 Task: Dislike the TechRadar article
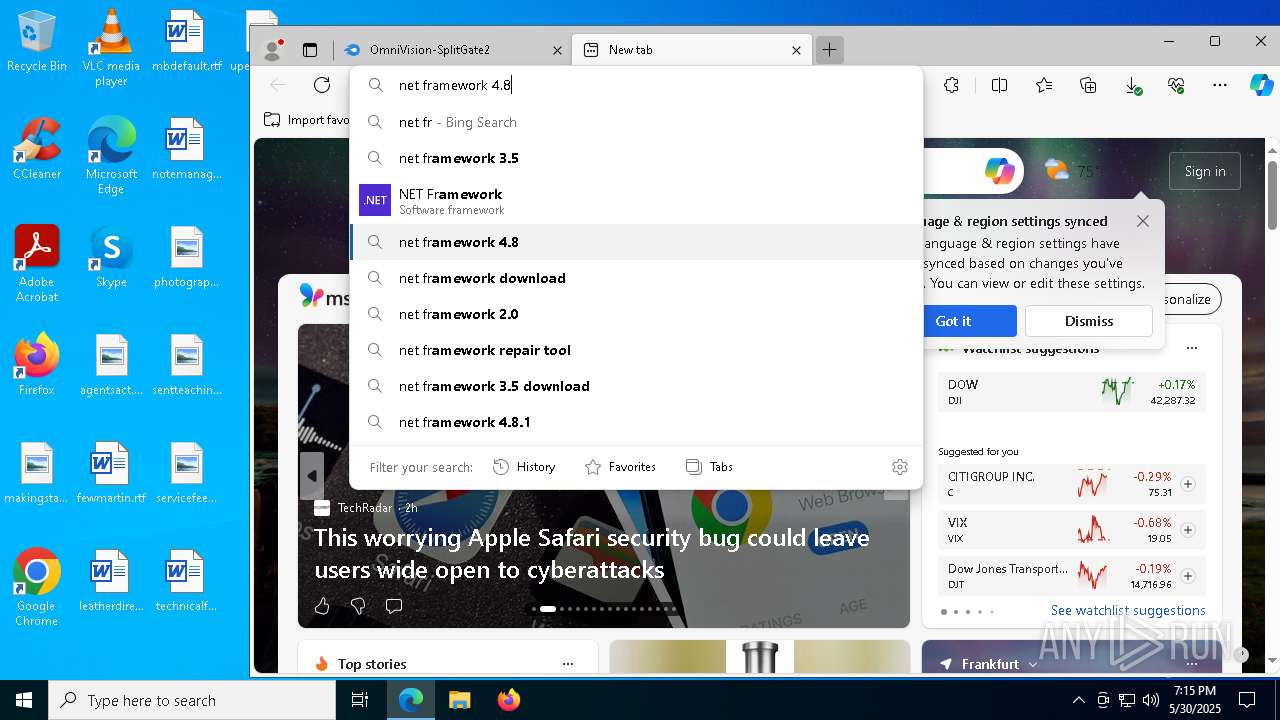[358, 606]
